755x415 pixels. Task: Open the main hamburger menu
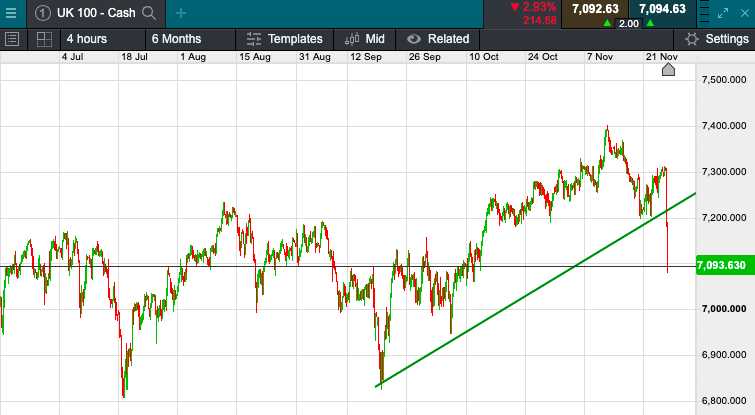click(x=11, y=12)
